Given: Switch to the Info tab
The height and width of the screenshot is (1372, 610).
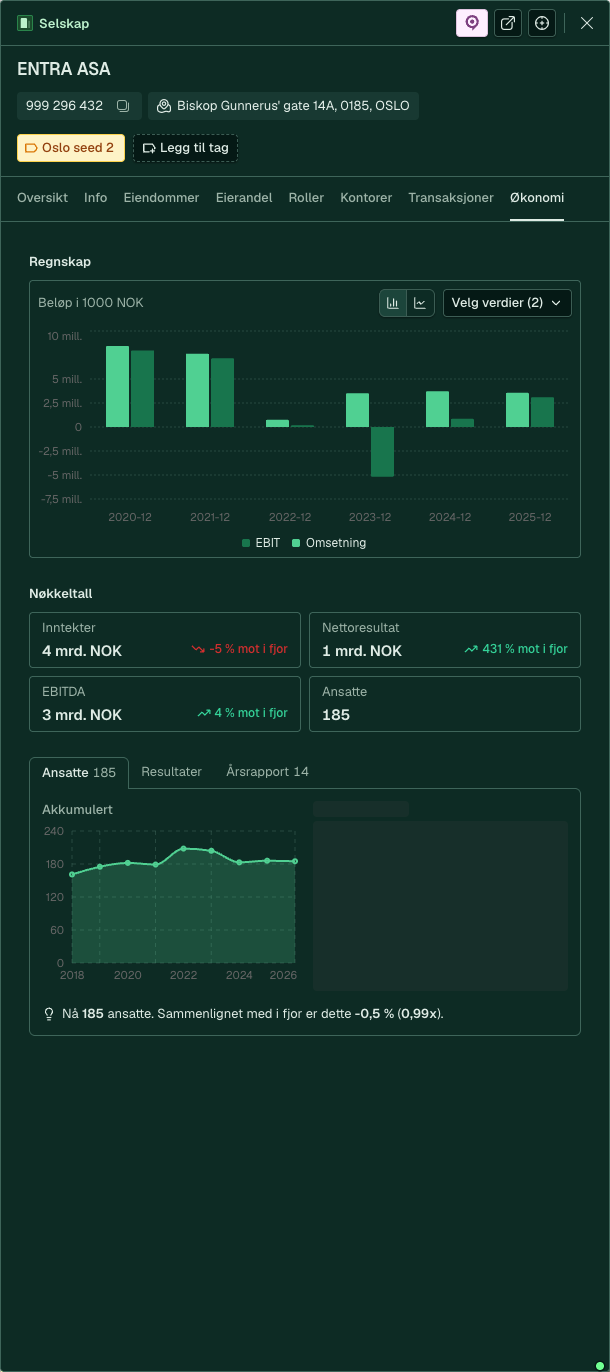Looking at the screenshot, I should (96, 198).
